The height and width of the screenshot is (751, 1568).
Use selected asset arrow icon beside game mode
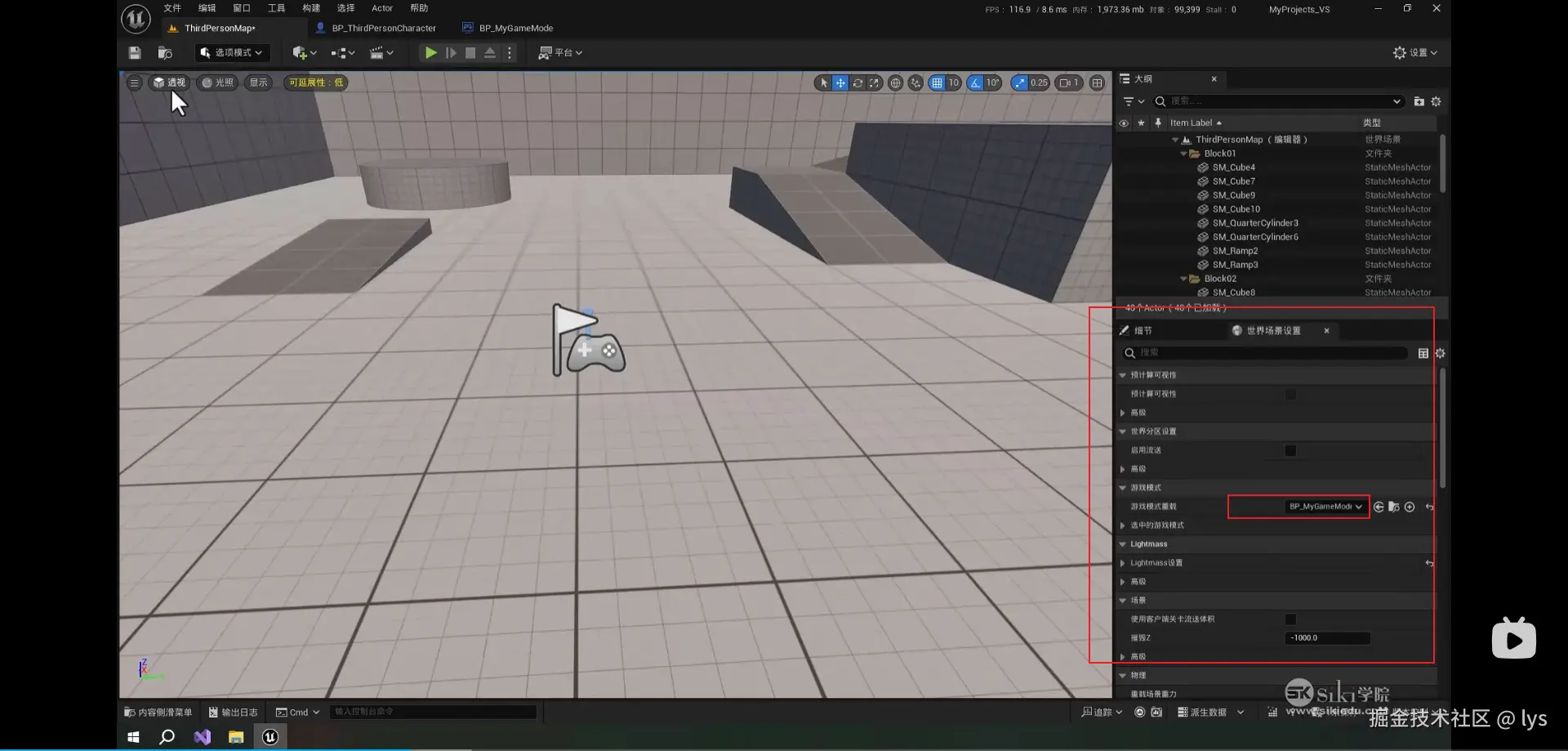pos(1379,507)
